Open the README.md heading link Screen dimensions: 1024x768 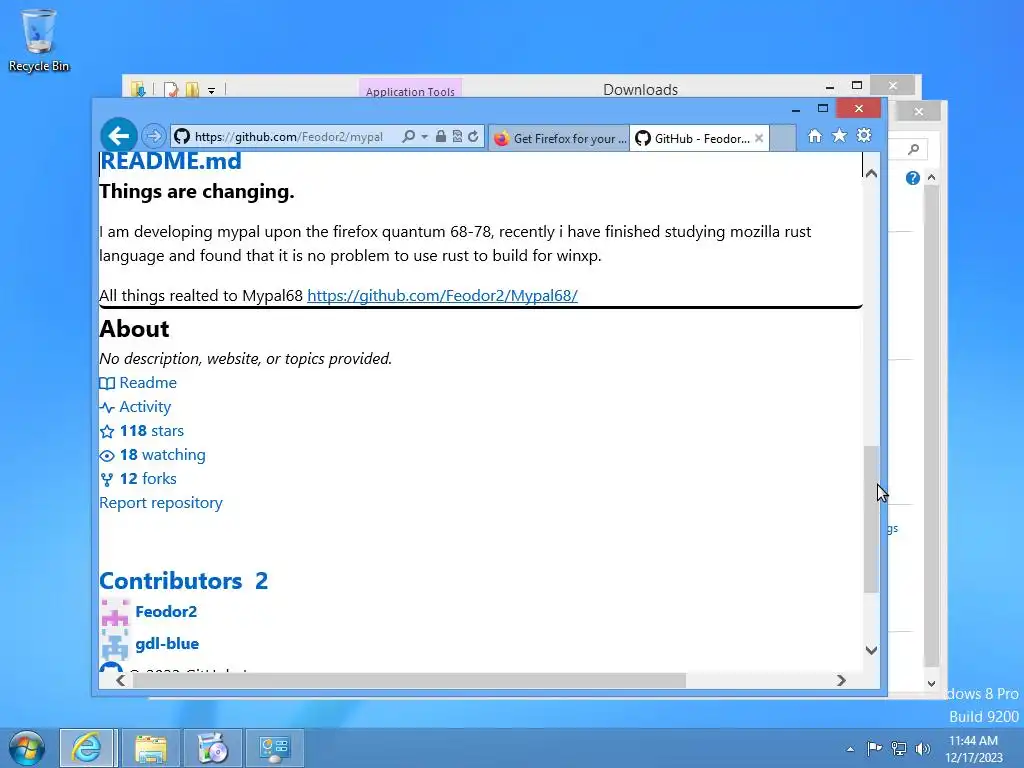click(170, 161)
